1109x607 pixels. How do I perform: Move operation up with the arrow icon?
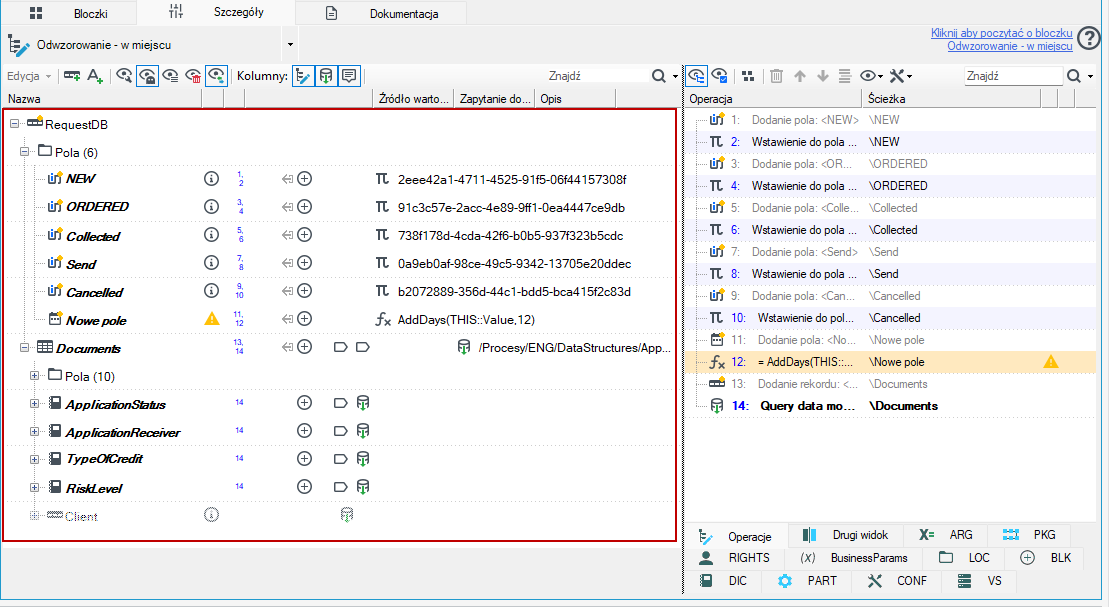[800, 76]
